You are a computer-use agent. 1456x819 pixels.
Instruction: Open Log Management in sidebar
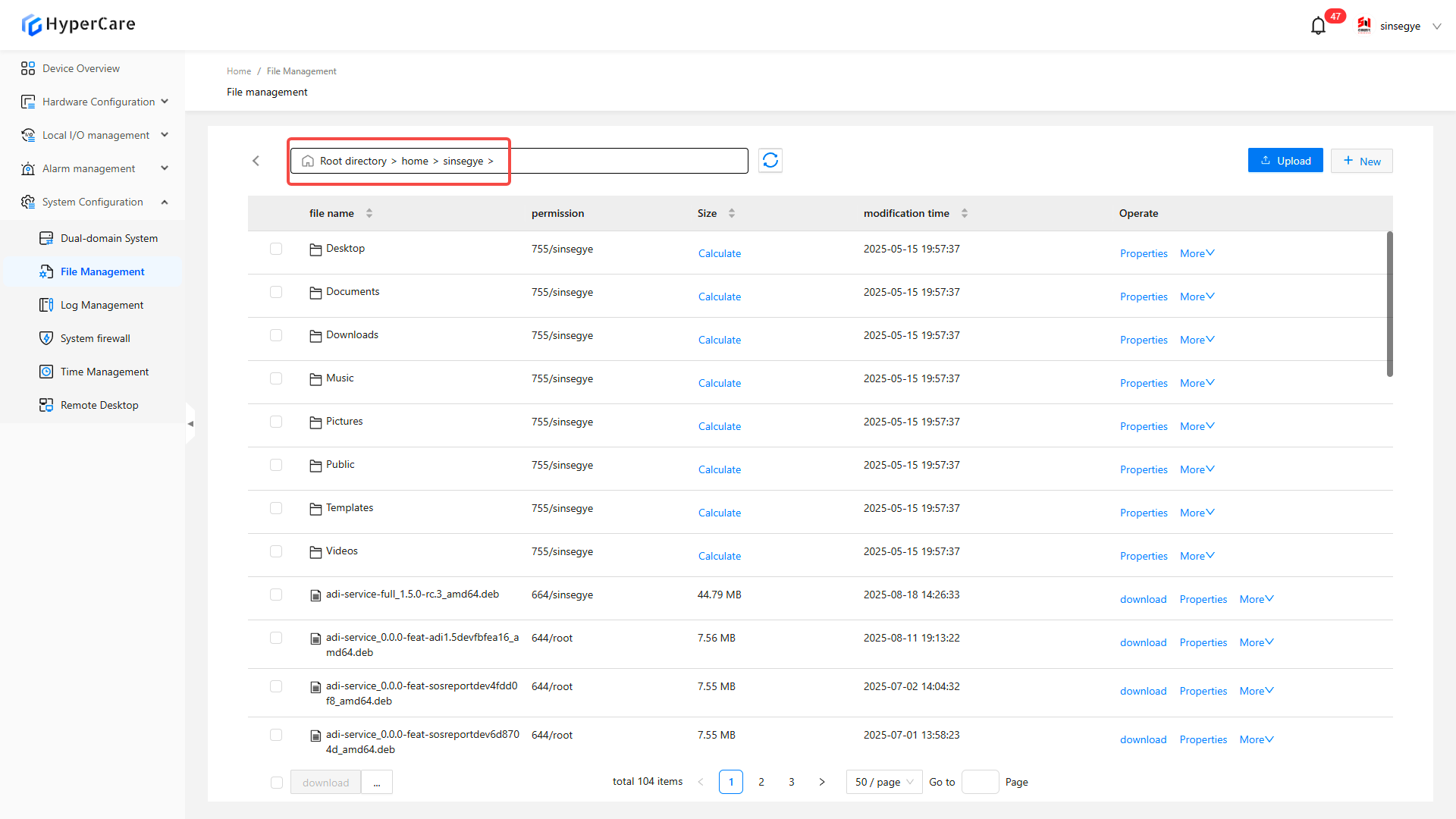(x=102, y=305)
